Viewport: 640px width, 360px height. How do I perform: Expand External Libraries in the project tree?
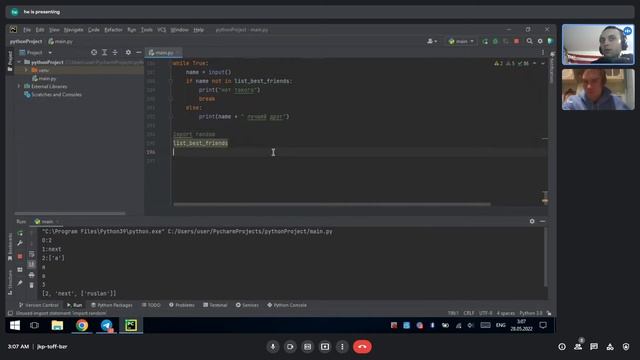coord(19,87)
